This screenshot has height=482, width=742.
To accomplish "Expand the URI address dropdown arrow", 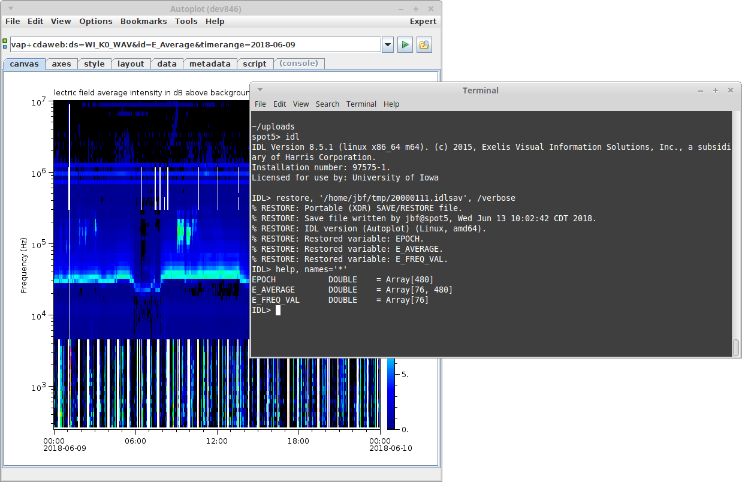I will [388, 45].
